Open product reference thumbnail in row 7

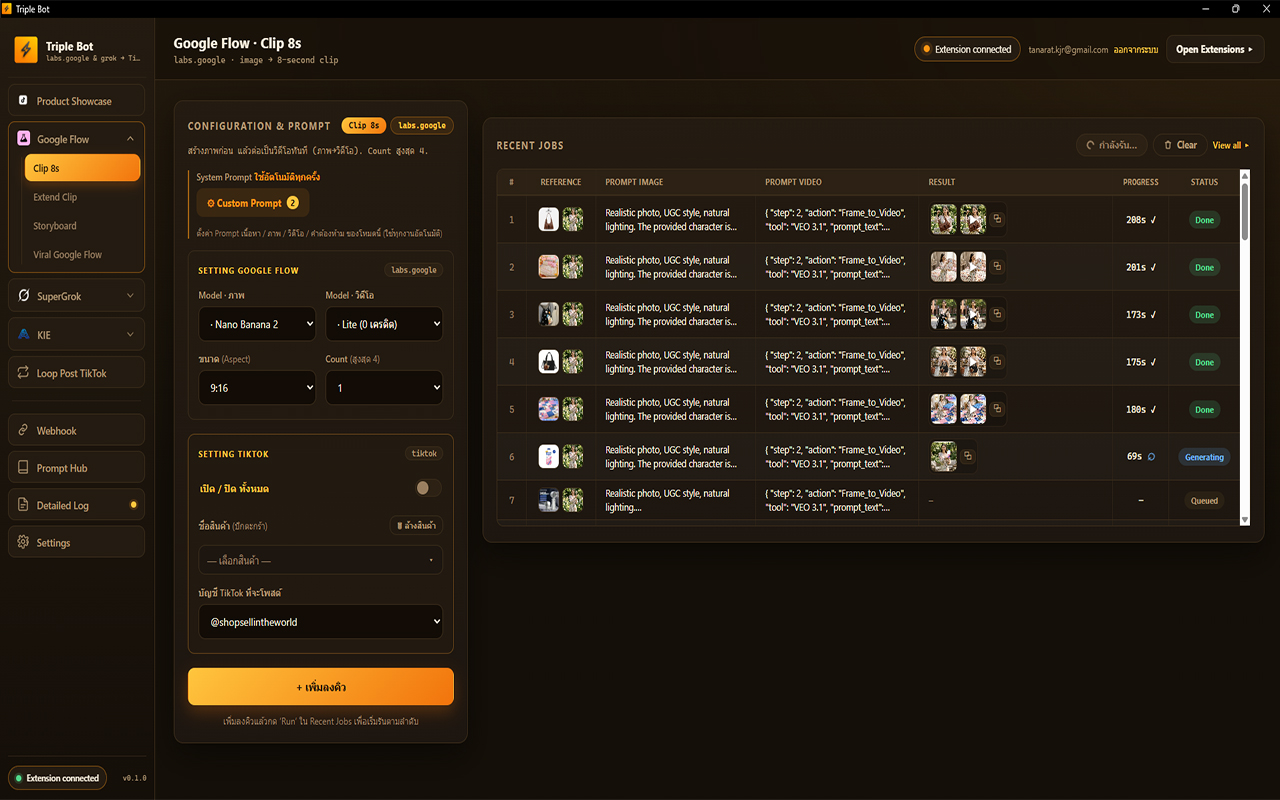[549, 500]
